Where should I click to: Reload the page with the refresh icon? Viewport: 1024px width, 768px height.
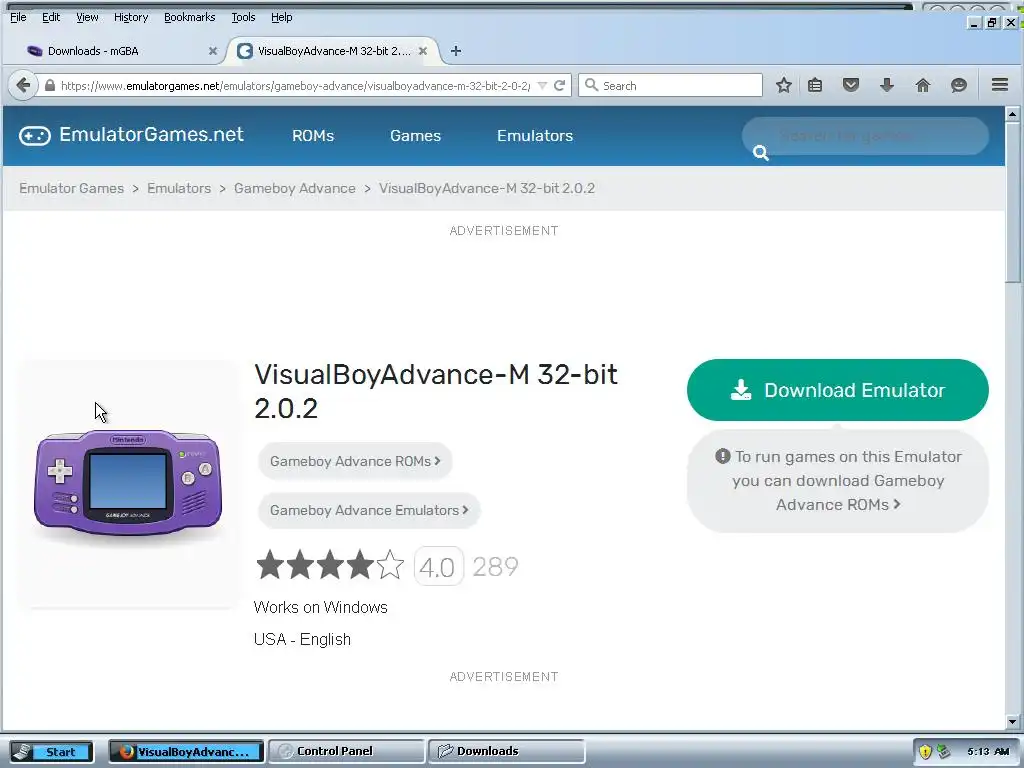[560, 86]
